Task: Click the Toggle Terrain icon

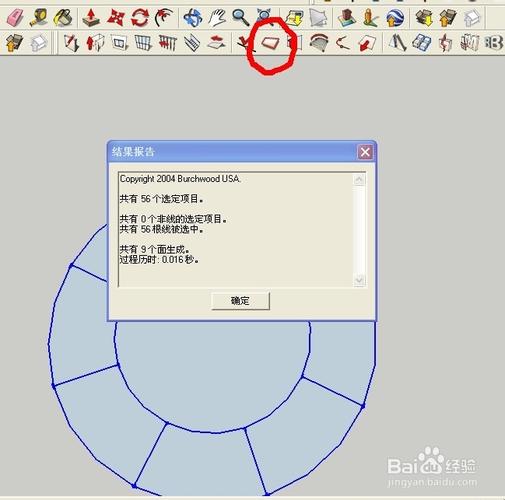Action: click(x=318, y=17)
